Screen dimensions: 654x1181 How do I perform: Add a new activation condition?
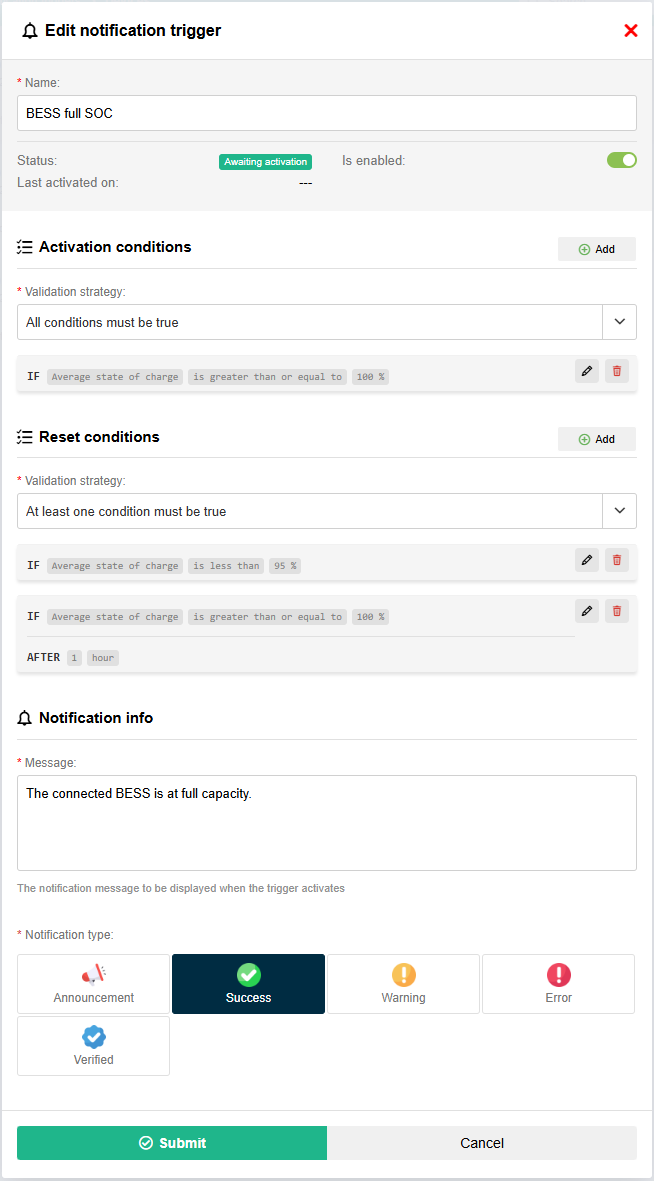[597, 249]
